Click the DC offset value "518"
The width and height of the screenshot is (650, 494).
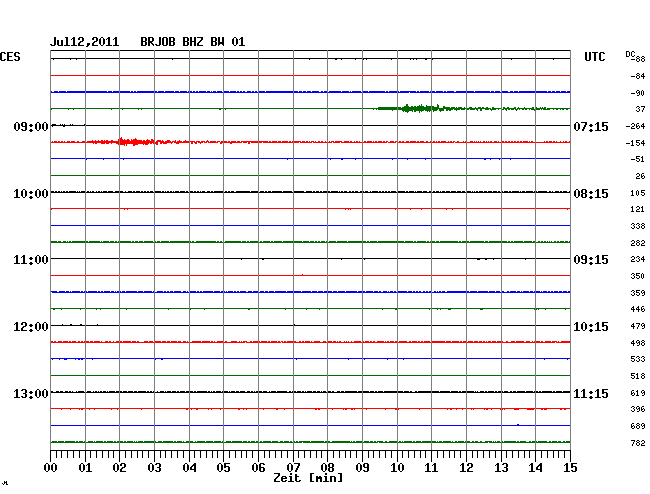pyautogui.click(x=638, y=376)
